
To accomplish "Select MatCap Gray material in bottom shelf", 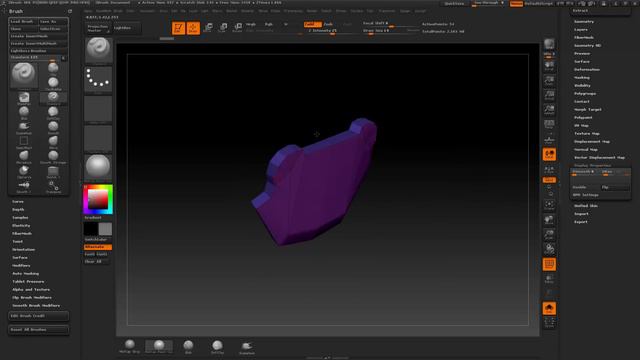I will (x=129, y=347).
